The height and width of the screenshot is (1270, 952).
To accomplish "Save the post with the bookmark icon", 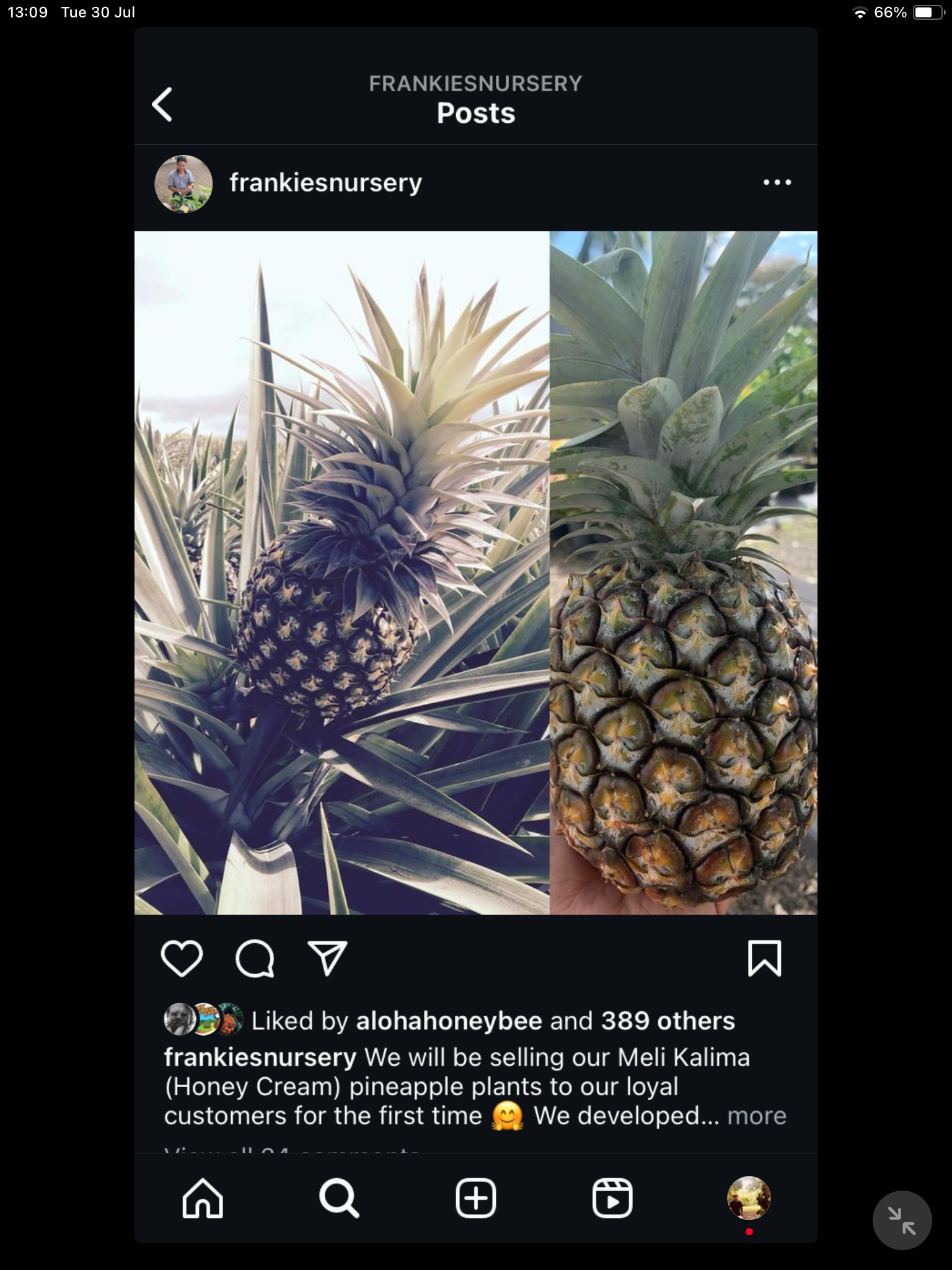I will pyautogui.click(x=765, y=958).
